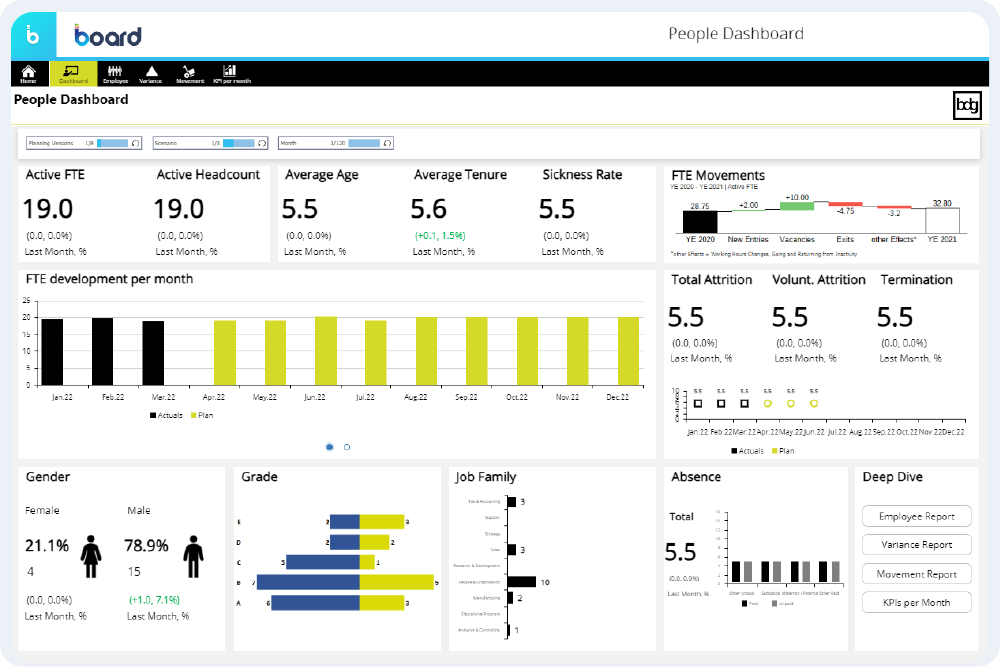Select the green Vacancies +10.00 bar
1000x667 pixels.
pos(797,206)
